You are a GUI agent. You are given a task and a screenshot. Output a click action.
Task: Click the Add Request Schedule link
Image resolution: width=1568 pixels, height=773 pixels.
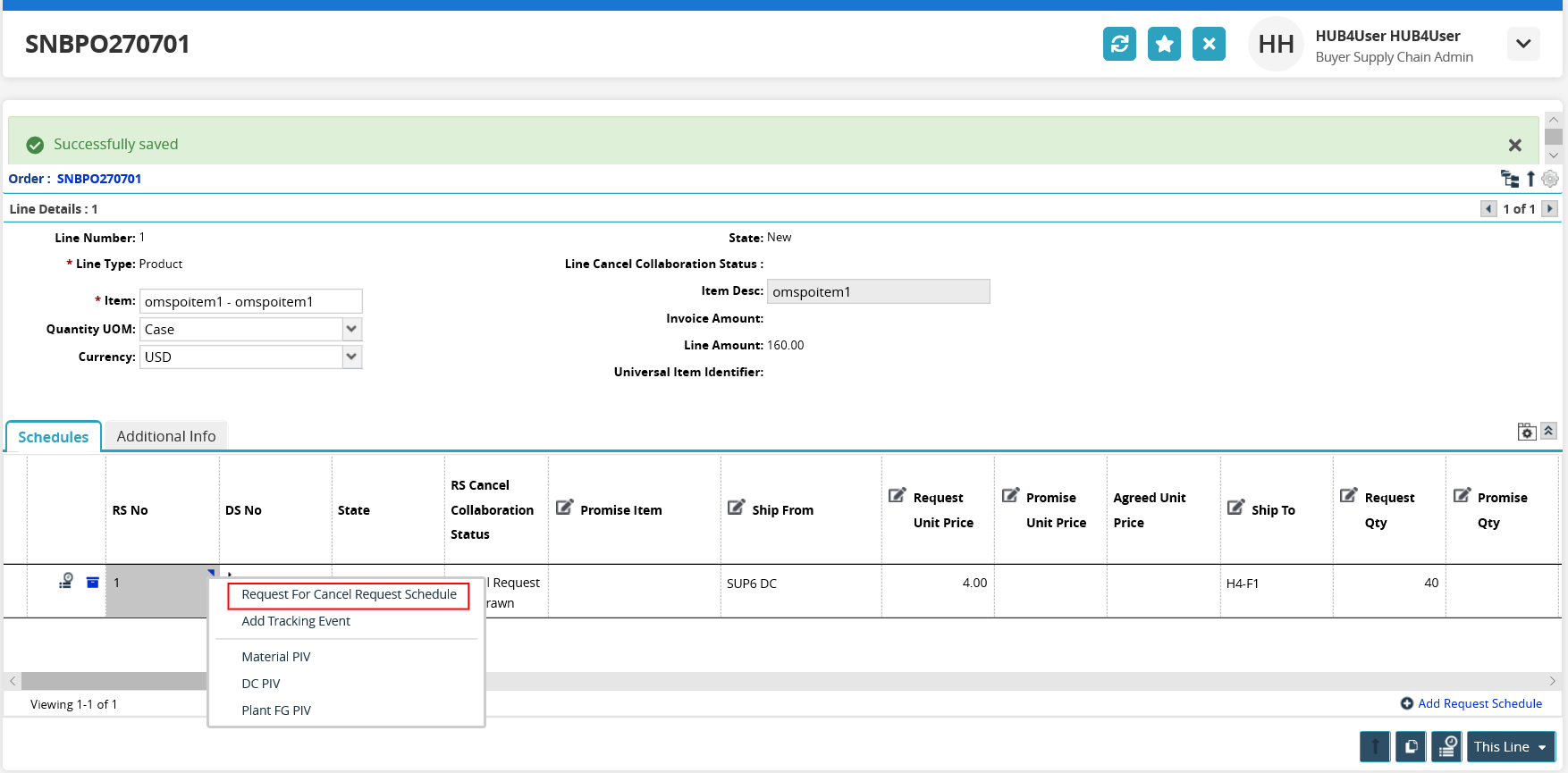pyautogui.click(x=1479, y=703)
